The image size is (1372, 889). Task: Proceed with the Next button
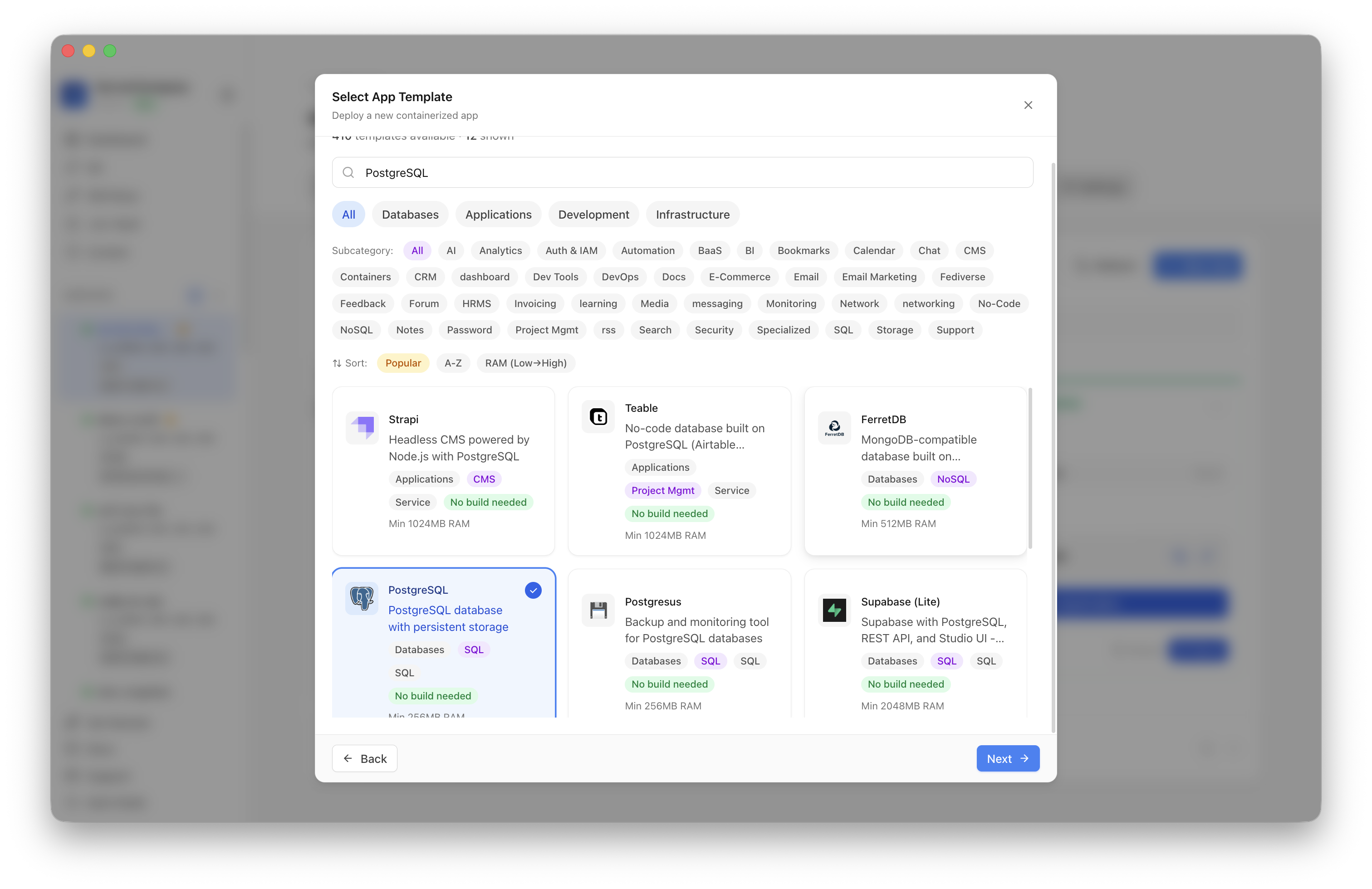(x=1008, y=759)
